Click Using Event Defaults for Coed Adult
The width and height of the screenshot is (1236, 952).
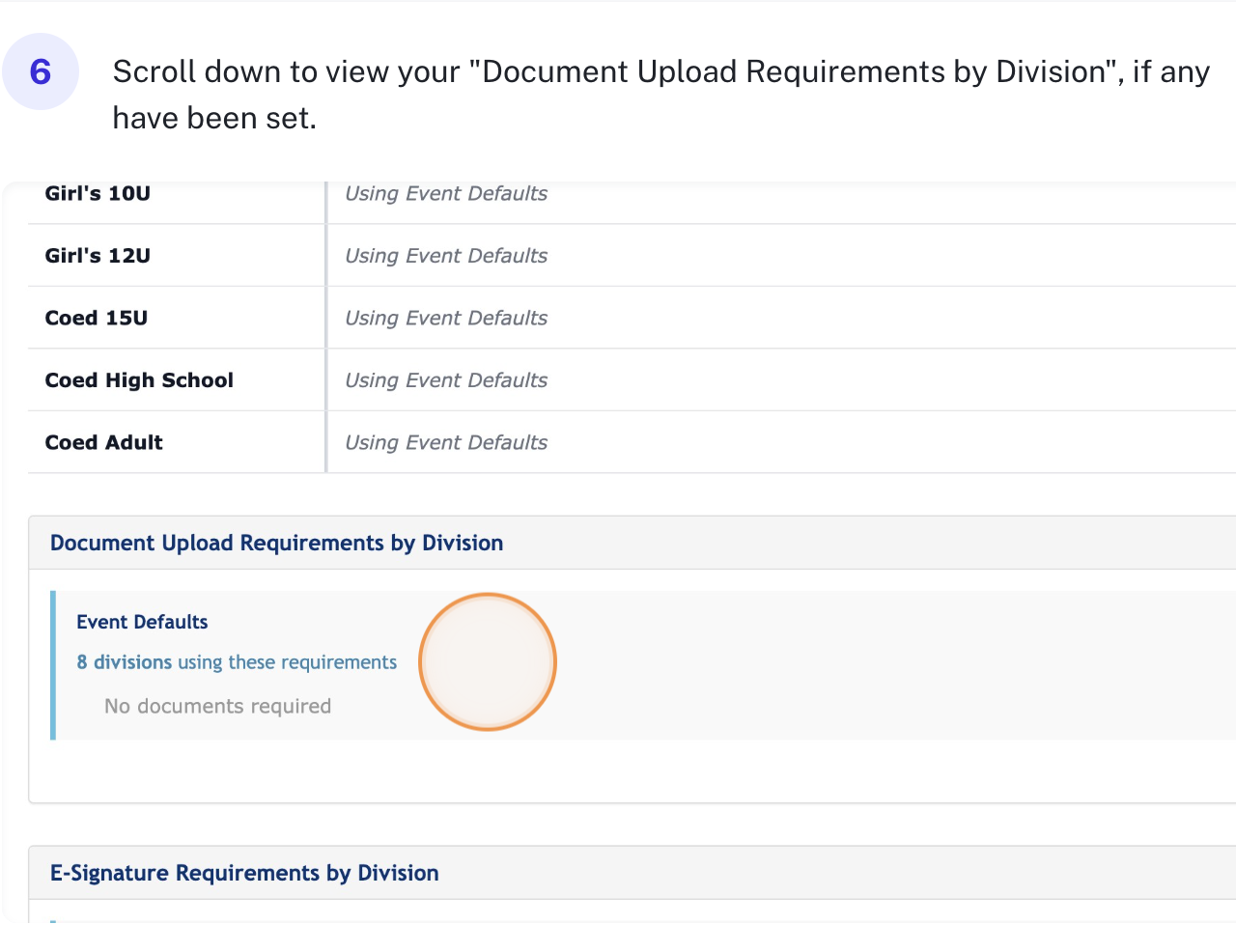pos(446,442)
